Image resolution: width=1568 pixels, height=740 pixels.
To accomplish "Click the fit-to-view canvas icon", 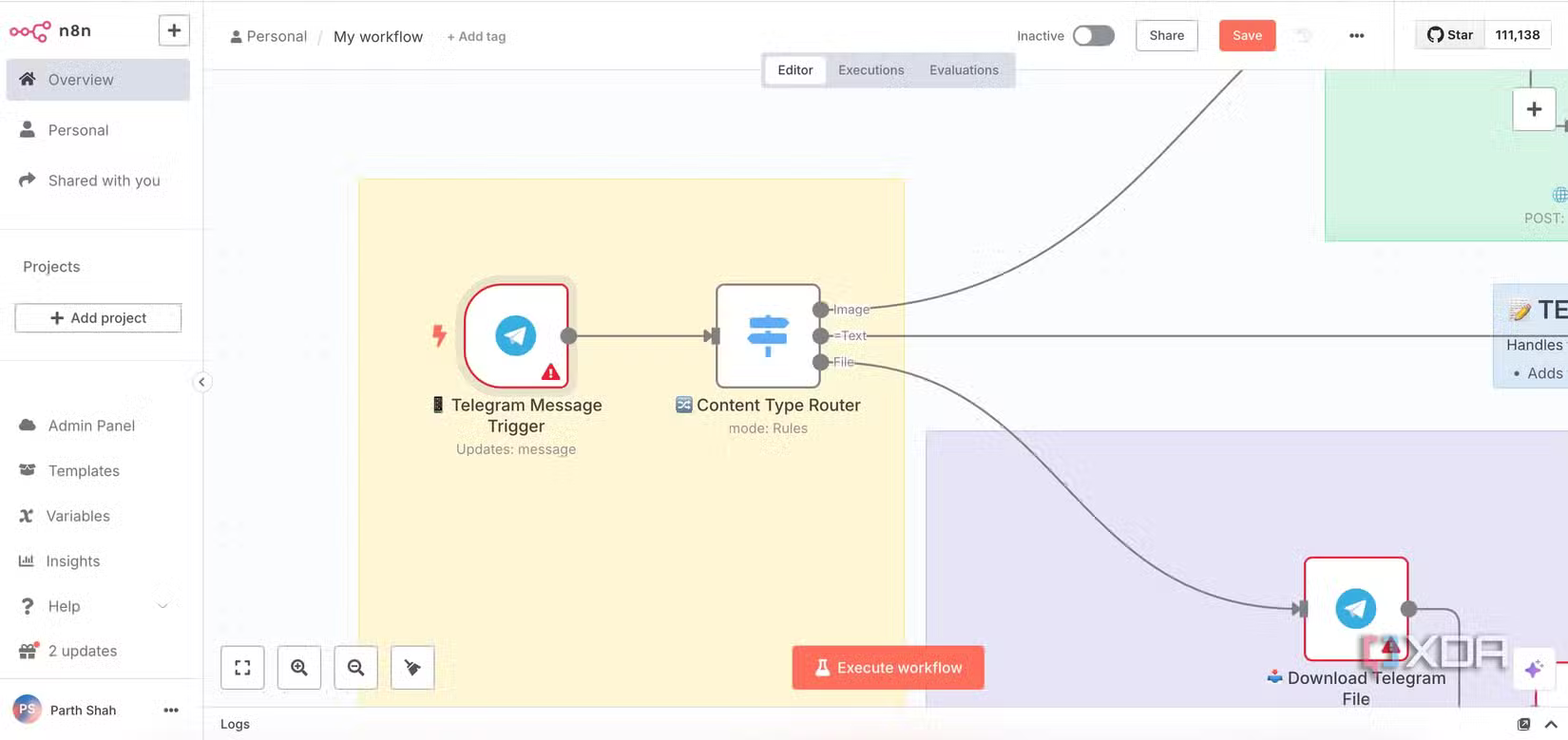I will [242, 668].
